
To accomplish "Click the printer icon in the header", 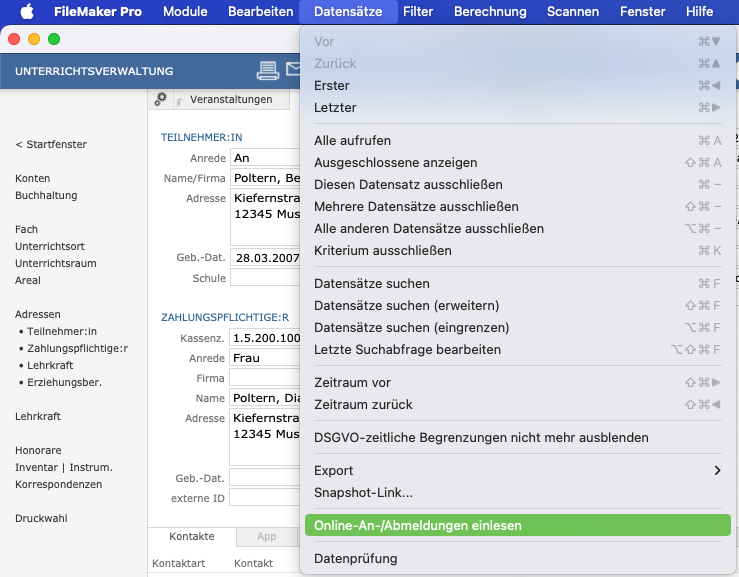I will (x=268, y=71).
